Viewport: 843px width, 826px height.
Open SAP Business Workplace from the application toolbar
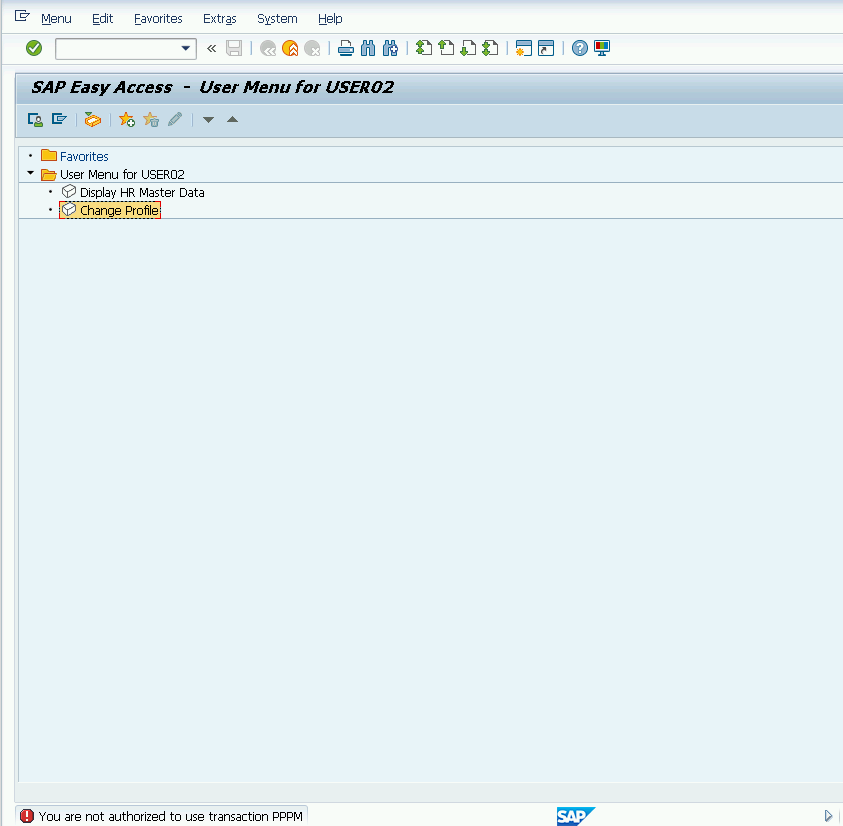92,119
